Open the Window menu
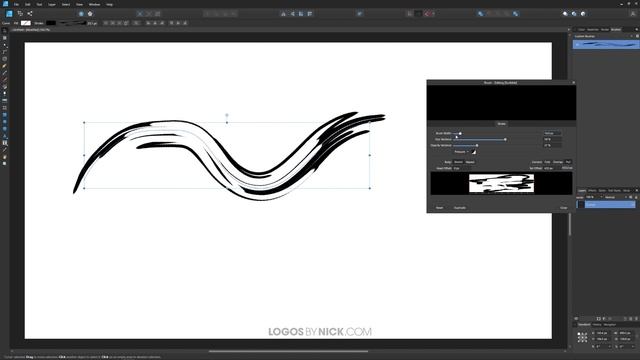This screenshot has width=640, height=360. 94,4
